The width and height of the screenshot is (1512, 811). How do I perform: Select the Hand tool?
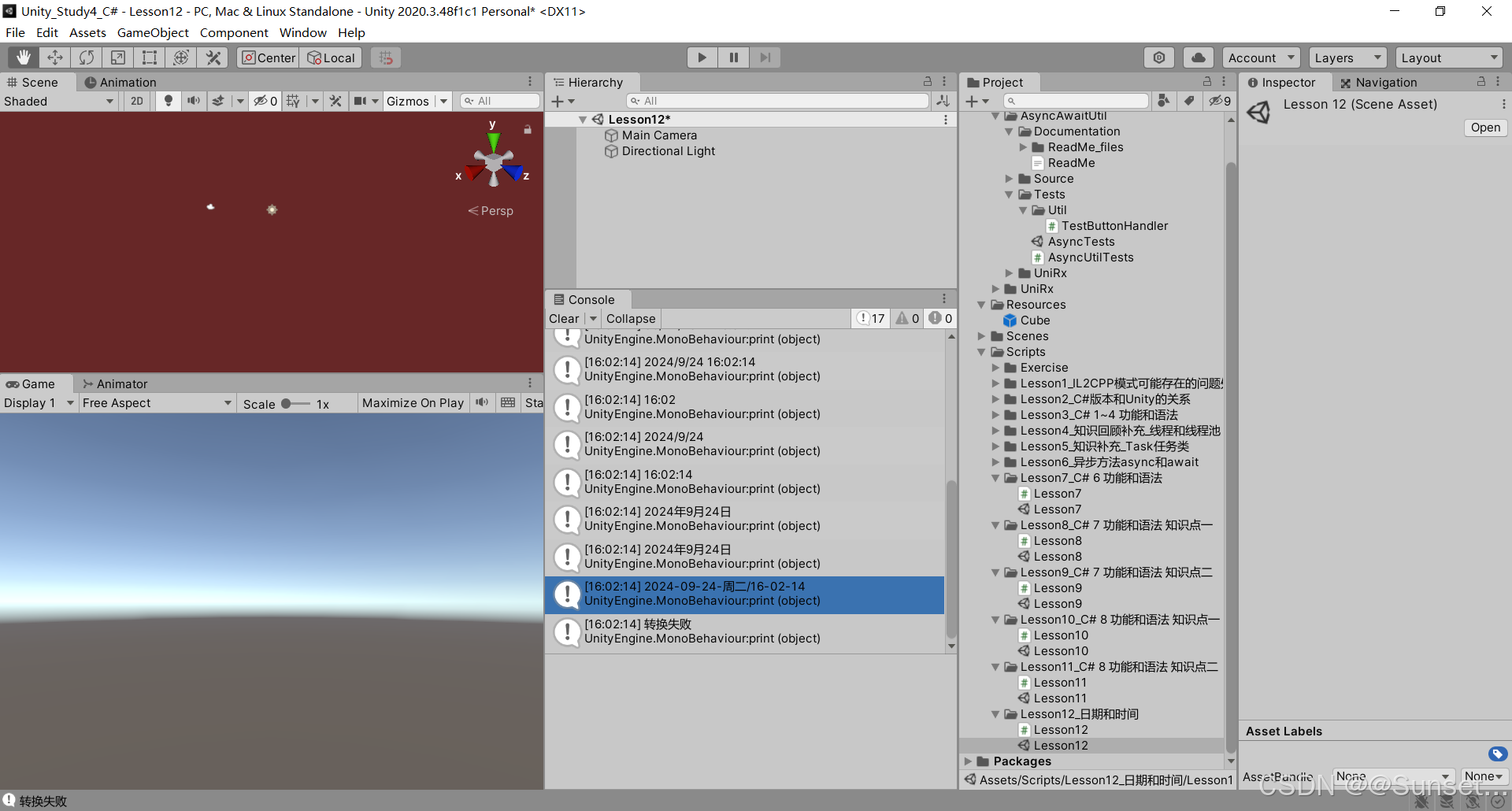coord(24,57)
